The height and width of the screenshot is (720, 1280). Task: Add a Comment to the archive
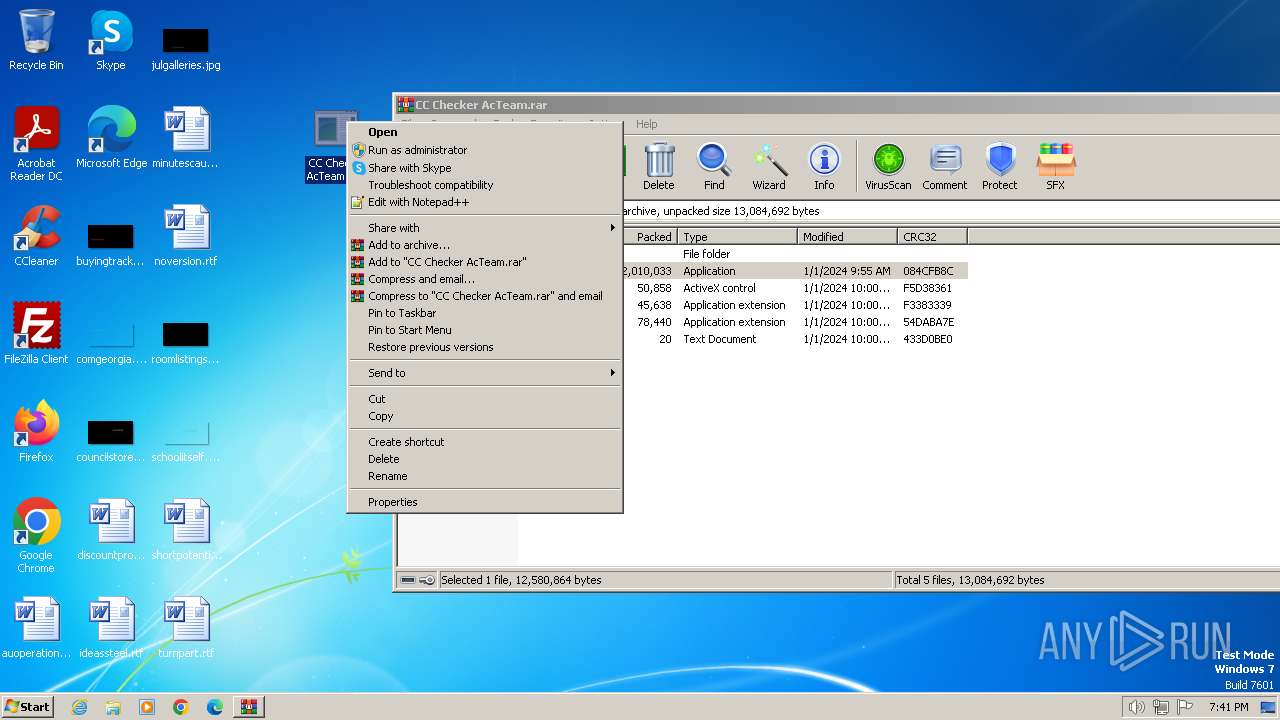point(945,167)
